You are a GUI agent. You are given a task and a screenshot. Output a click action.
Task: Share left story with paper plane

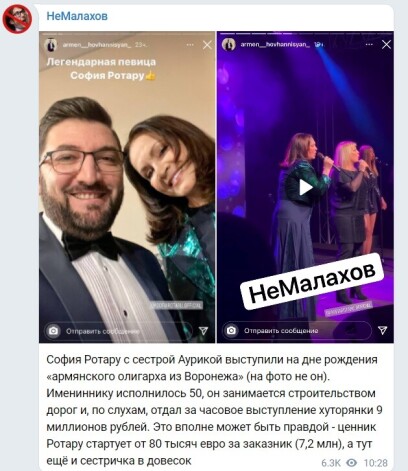click(x=203, y=330)
